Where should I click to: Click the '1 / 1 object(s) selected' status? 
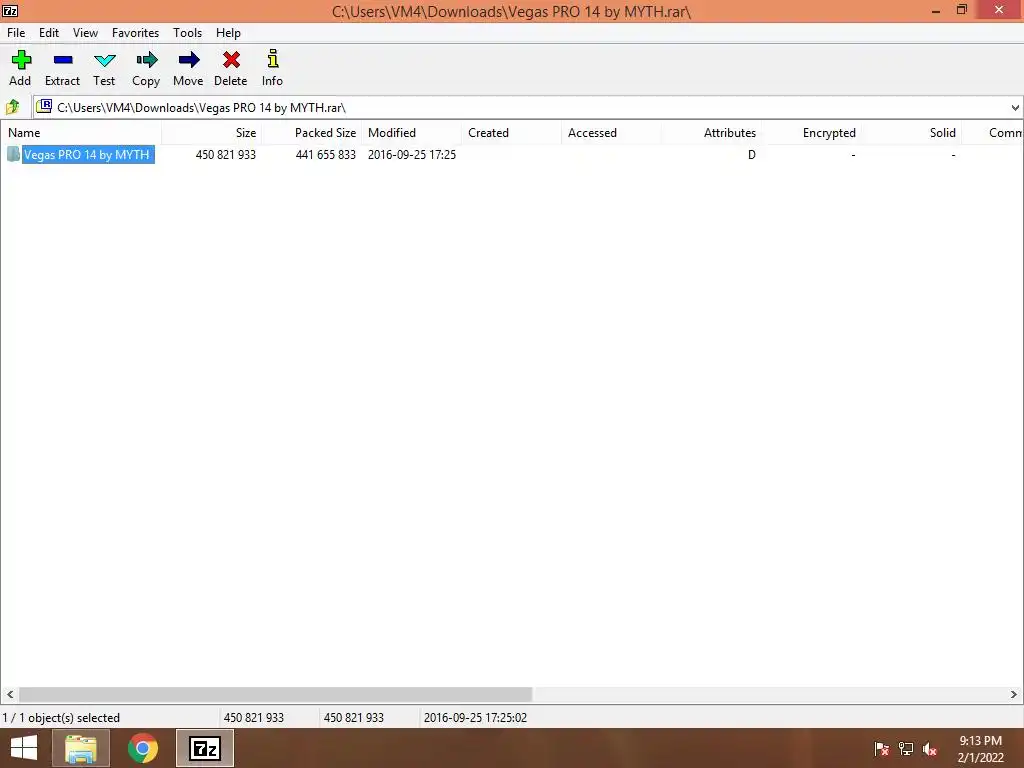point(61,718)
